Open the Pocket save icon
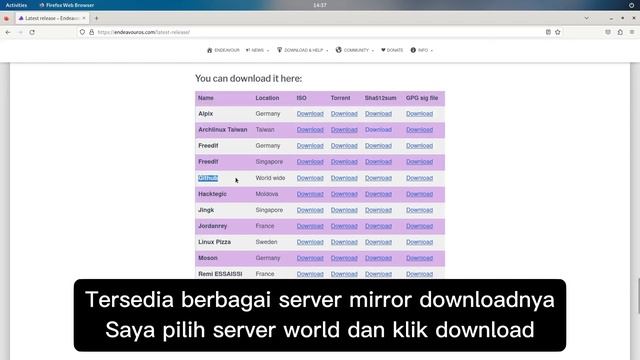The image size is (640, 360). click(x=608, y=32)
